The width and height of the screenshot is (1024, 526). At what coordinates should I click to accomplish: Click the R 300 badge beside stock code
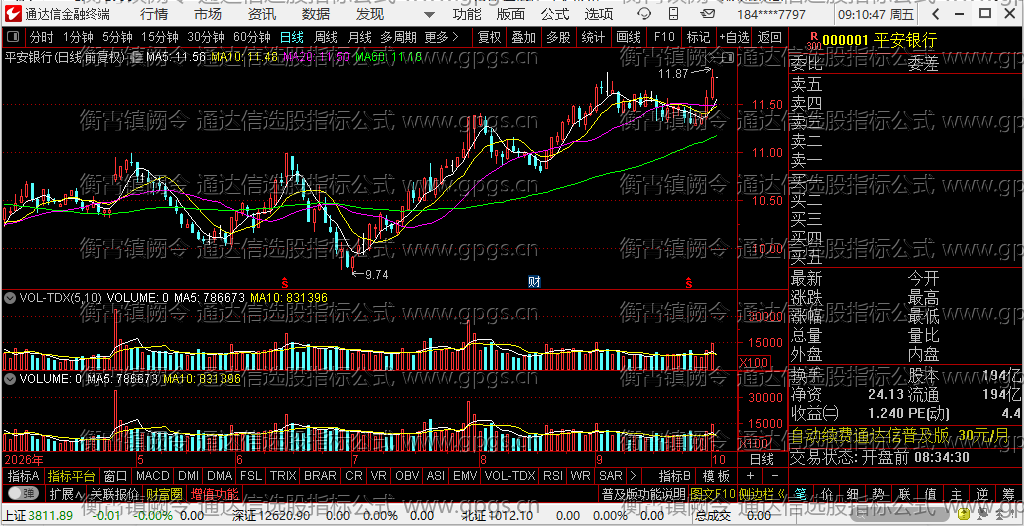813,41
